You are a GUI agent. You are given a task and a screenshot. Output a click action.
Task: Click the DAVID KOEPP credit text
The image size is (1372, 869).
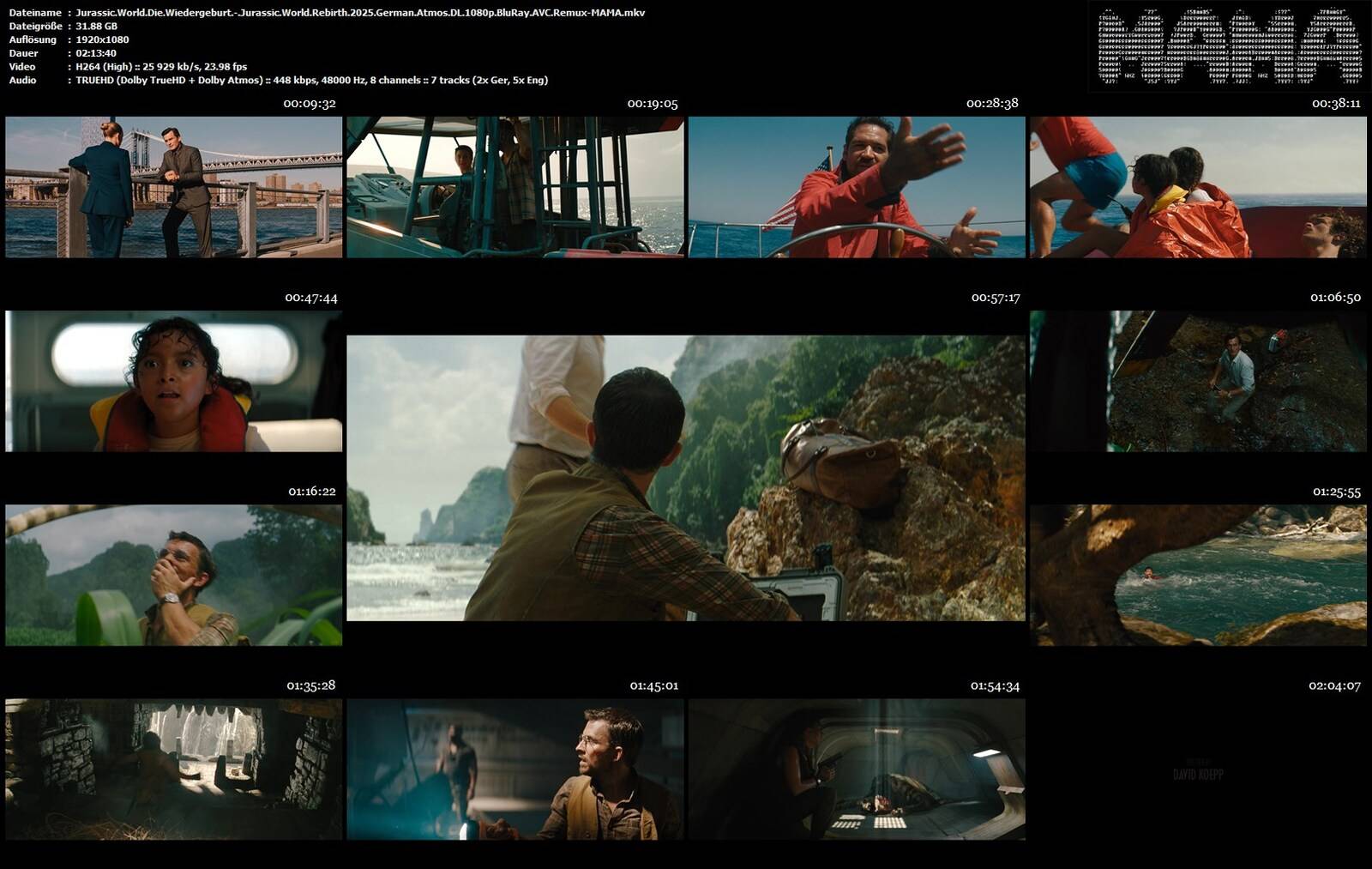pyautogui.click(x=1198, y=775)
